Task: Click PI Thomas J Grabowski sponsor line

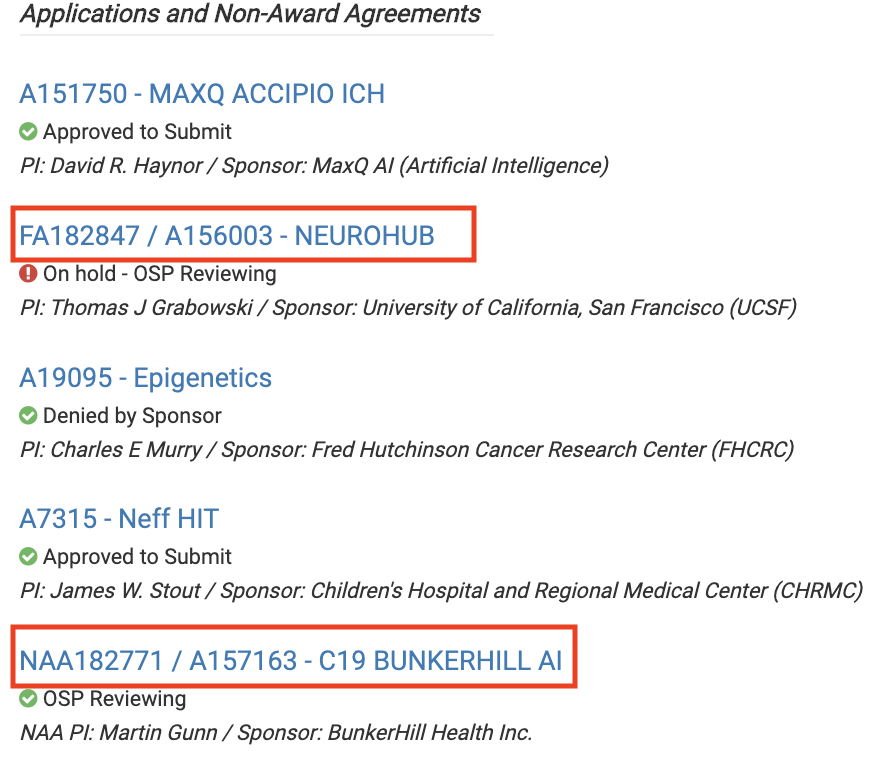Action: [408, 308]
